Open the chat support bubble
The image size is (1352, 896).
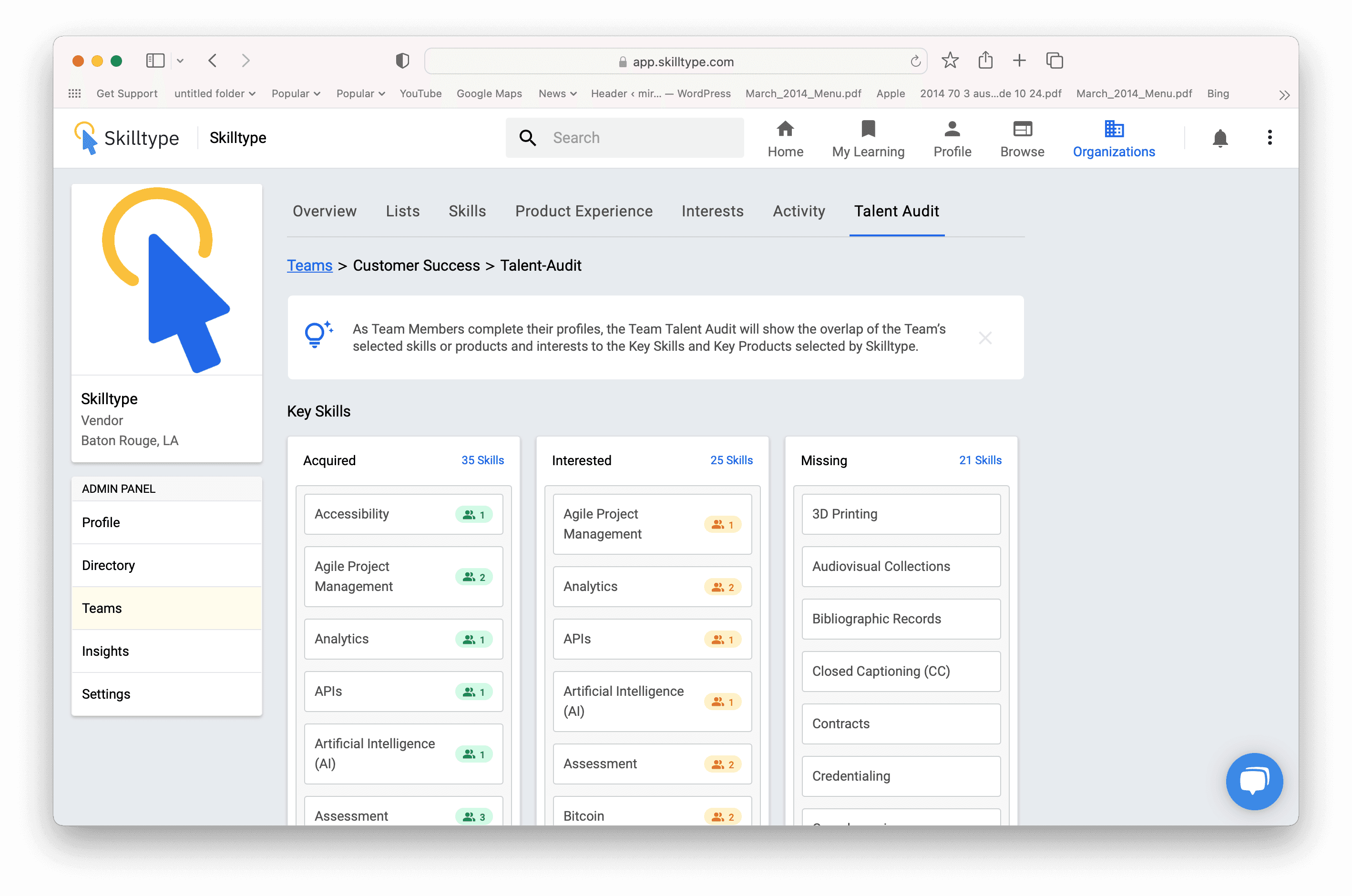pos(1254,781)
